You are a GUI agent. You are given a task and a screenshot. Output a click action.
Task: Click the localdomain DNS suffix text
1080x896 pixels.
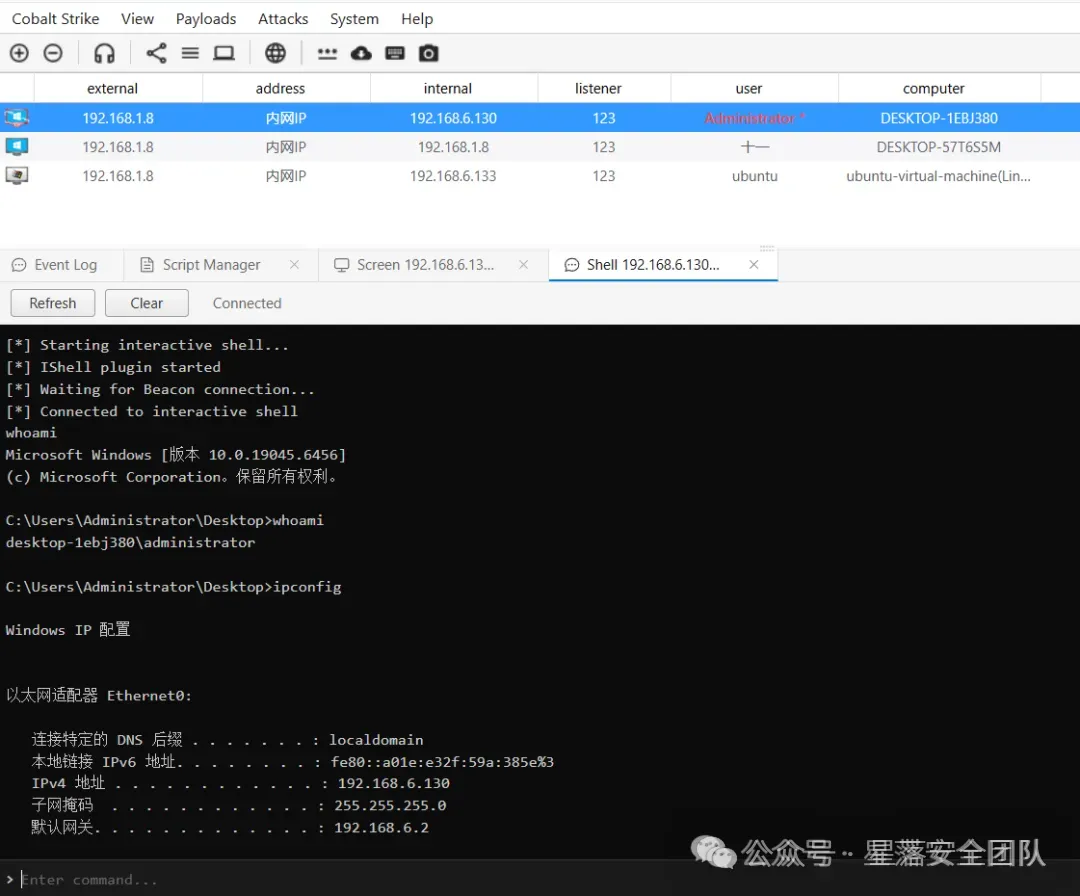376,740
